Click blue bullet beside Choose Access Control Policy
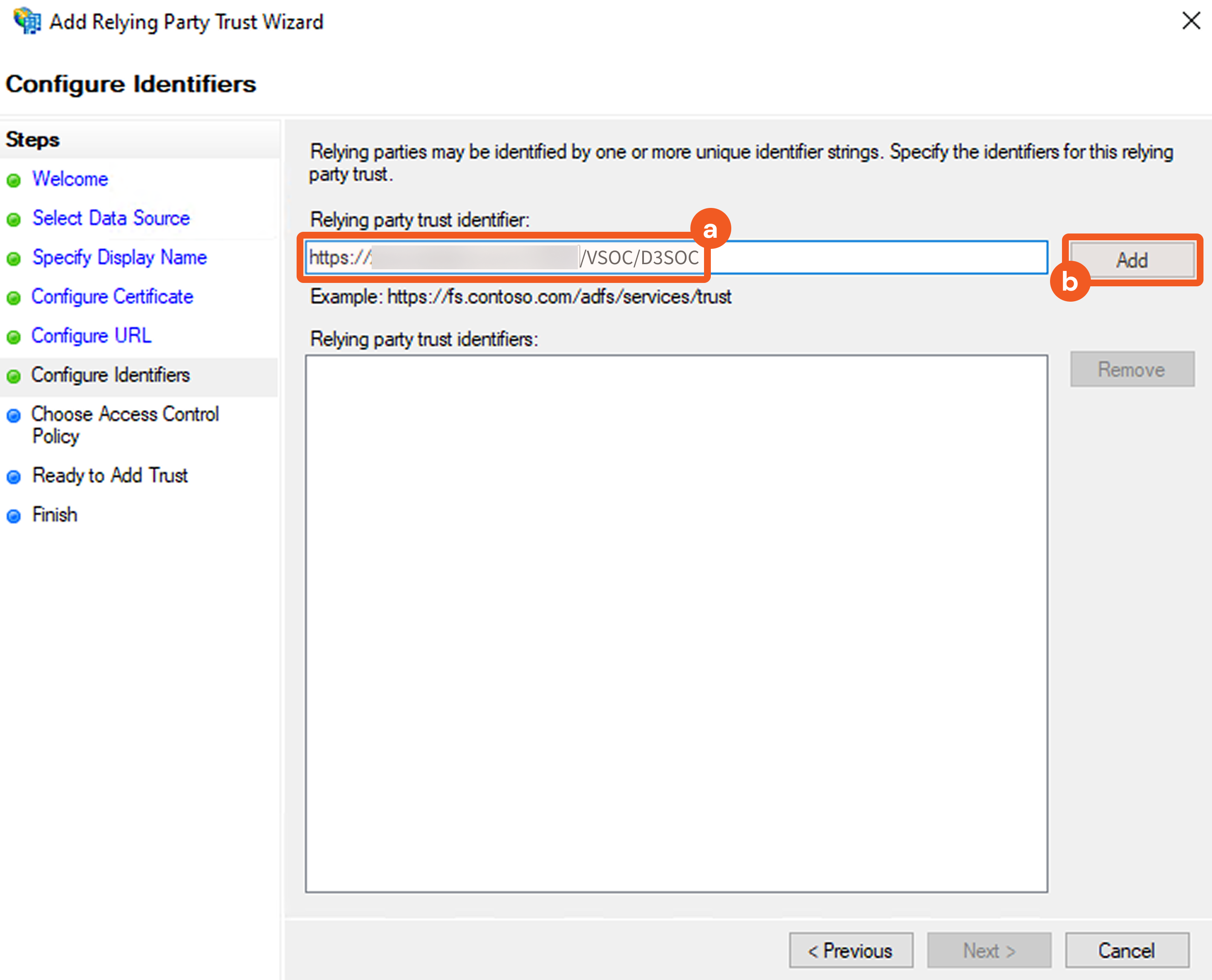 14,416
